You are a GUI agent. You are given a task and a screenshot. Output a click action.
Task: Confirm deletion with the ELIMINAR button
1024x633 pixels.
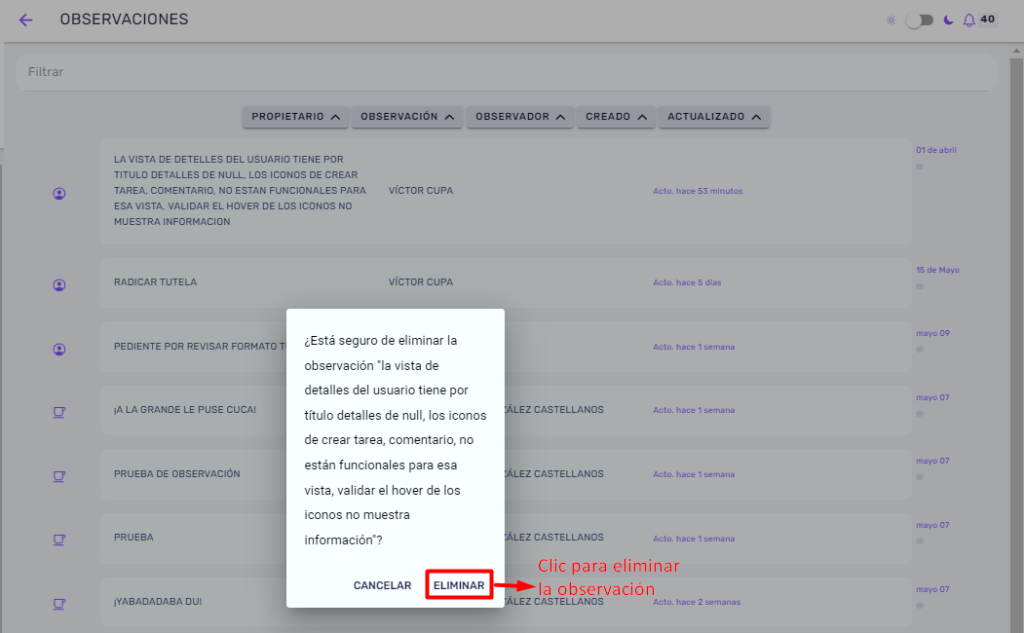(x=459, y=585)
